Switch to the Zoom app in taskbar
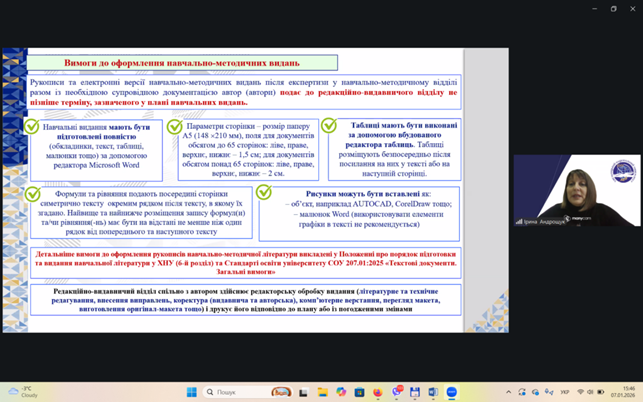Screen dimensions: 644x403 point(452,392)
